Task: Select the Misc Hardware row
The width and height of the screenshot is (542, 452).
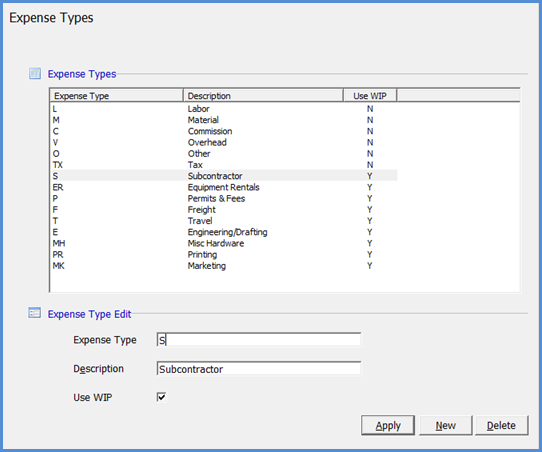Action: [224, 243]
